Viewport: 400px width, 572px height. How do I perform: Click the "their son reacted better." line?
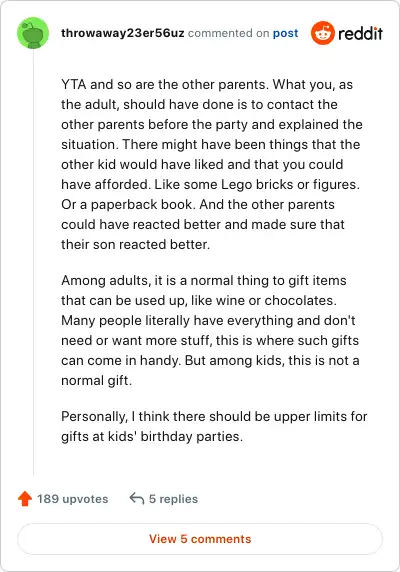(136, 244)
